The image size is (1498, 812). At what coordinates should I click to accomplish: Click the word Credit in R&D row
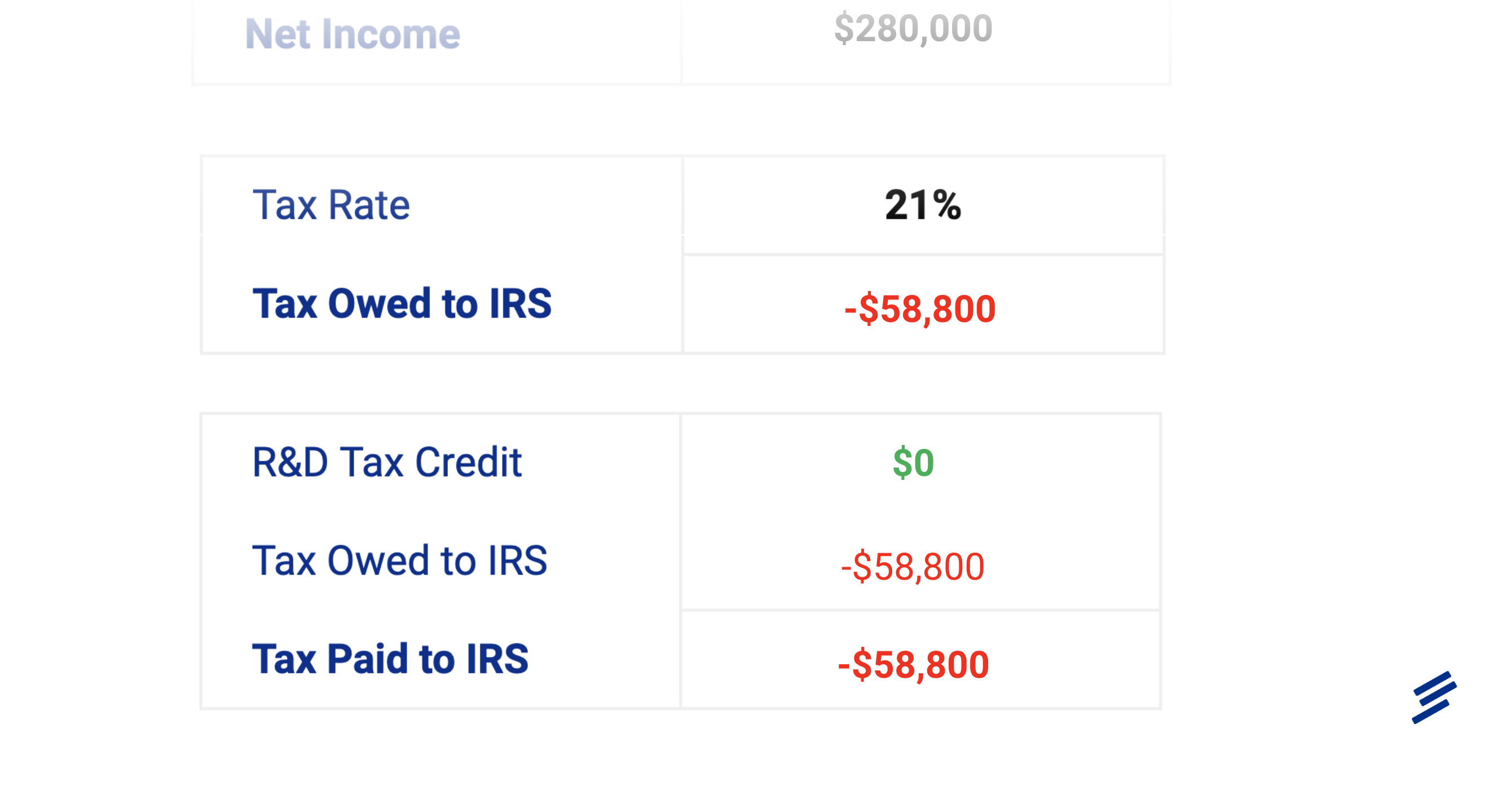pyautogui.click(x=468, y=463)
